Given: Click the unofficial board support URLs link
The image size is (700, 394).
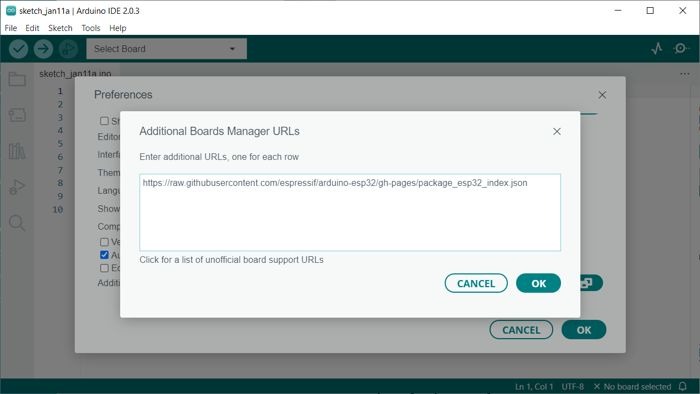Looking at the screenshot, I should point(231,260).
